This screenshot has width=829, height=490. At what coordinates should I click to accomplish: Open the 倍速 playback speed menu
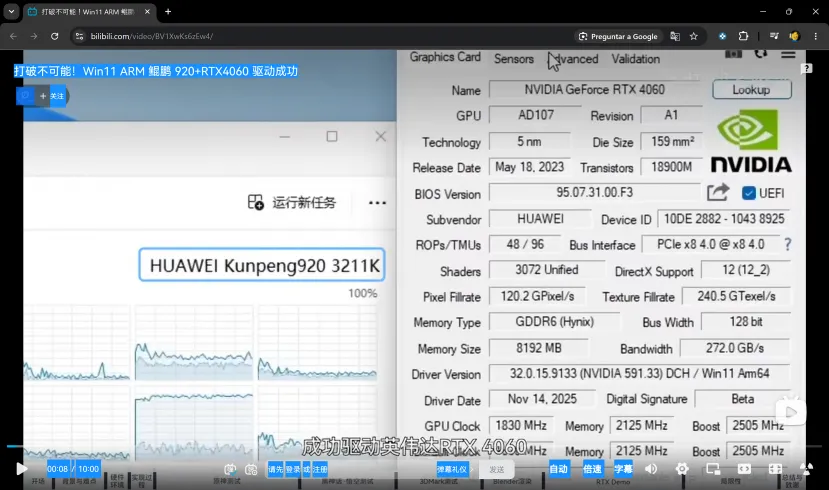592,468
